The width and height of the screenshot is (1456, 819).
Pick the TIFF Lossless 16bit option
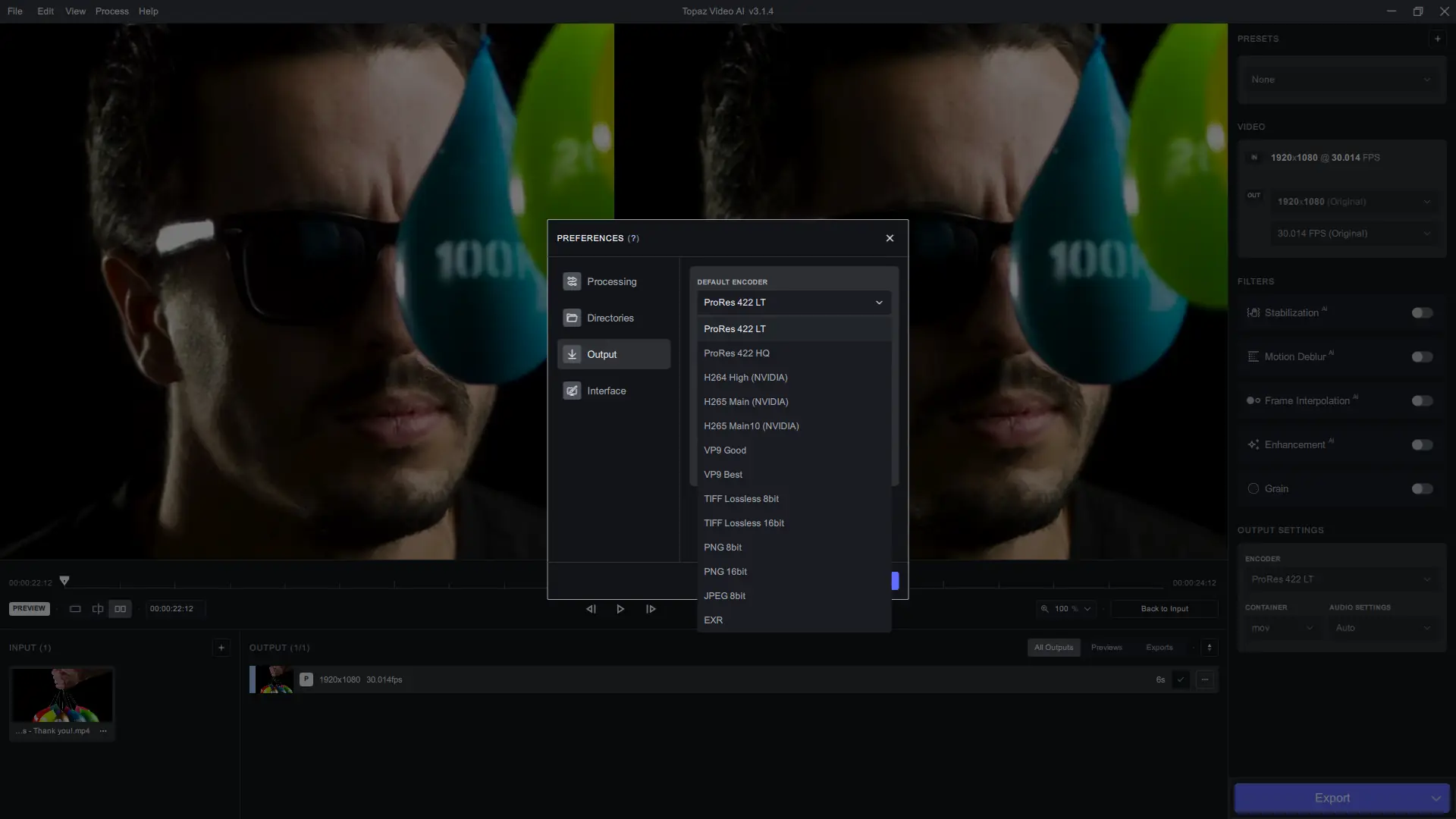(x=743, y=523)
